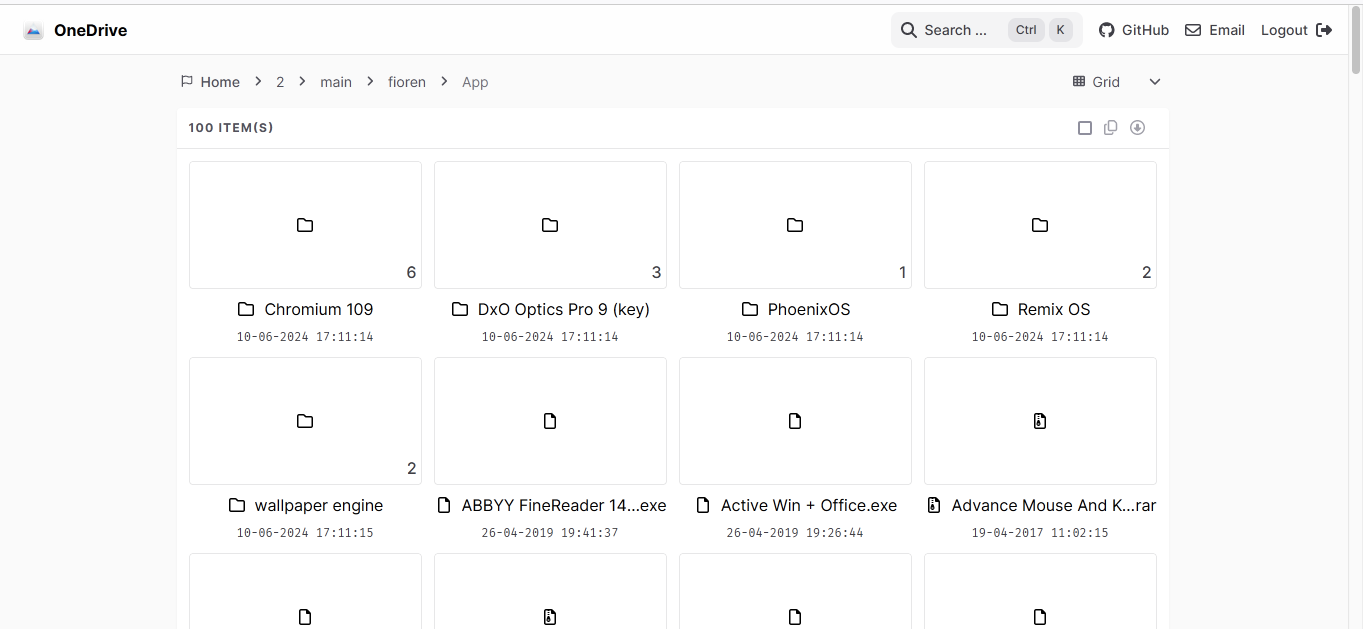
Task: Click archive icon beside Advance Mouse label
Action: click(934, 505)
